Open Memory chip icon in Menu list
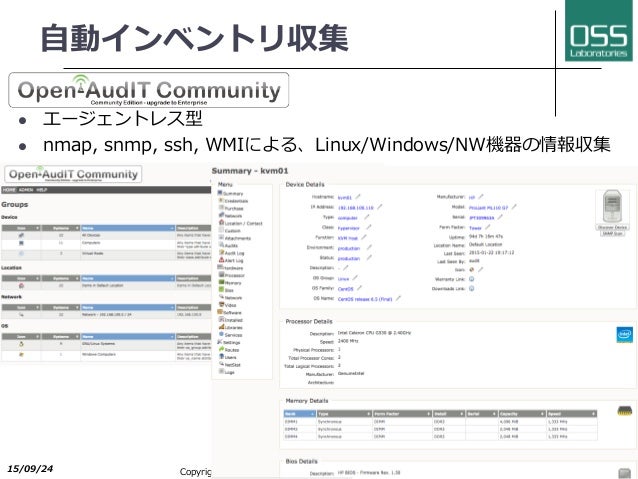 pos(221,282)
